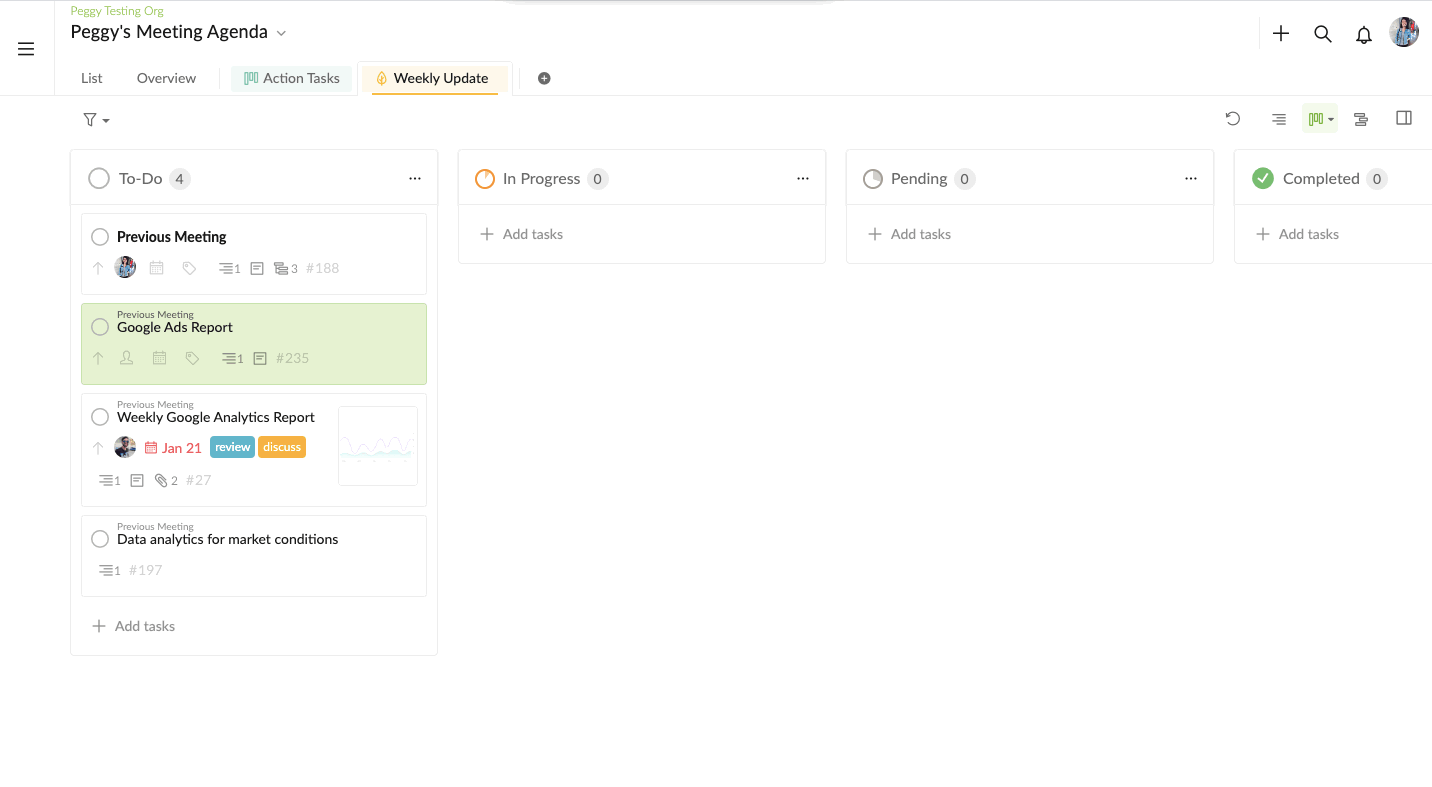Open the hamburger navigation menu
Screen dimensions: 1432x787
click(26, 49)
